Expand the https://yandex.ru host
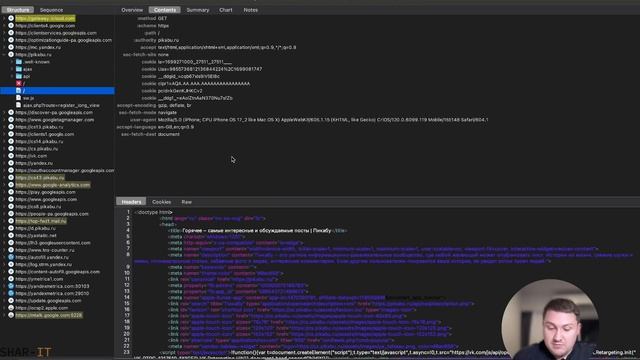The height and width of the screenshot is (360, 640). pos(4,163)
